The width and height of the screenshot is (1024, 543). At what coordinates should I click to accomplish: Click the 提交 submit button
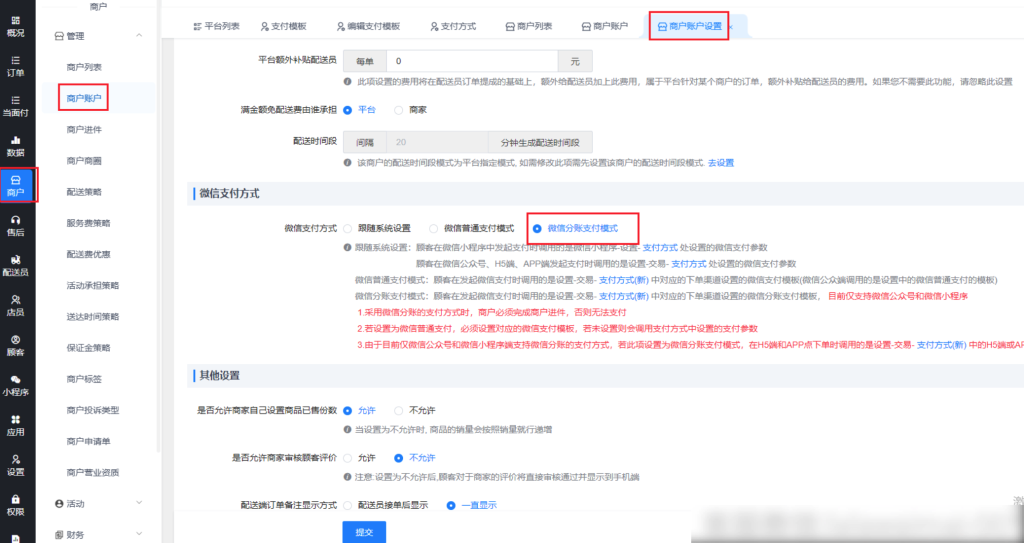(364, 532)
